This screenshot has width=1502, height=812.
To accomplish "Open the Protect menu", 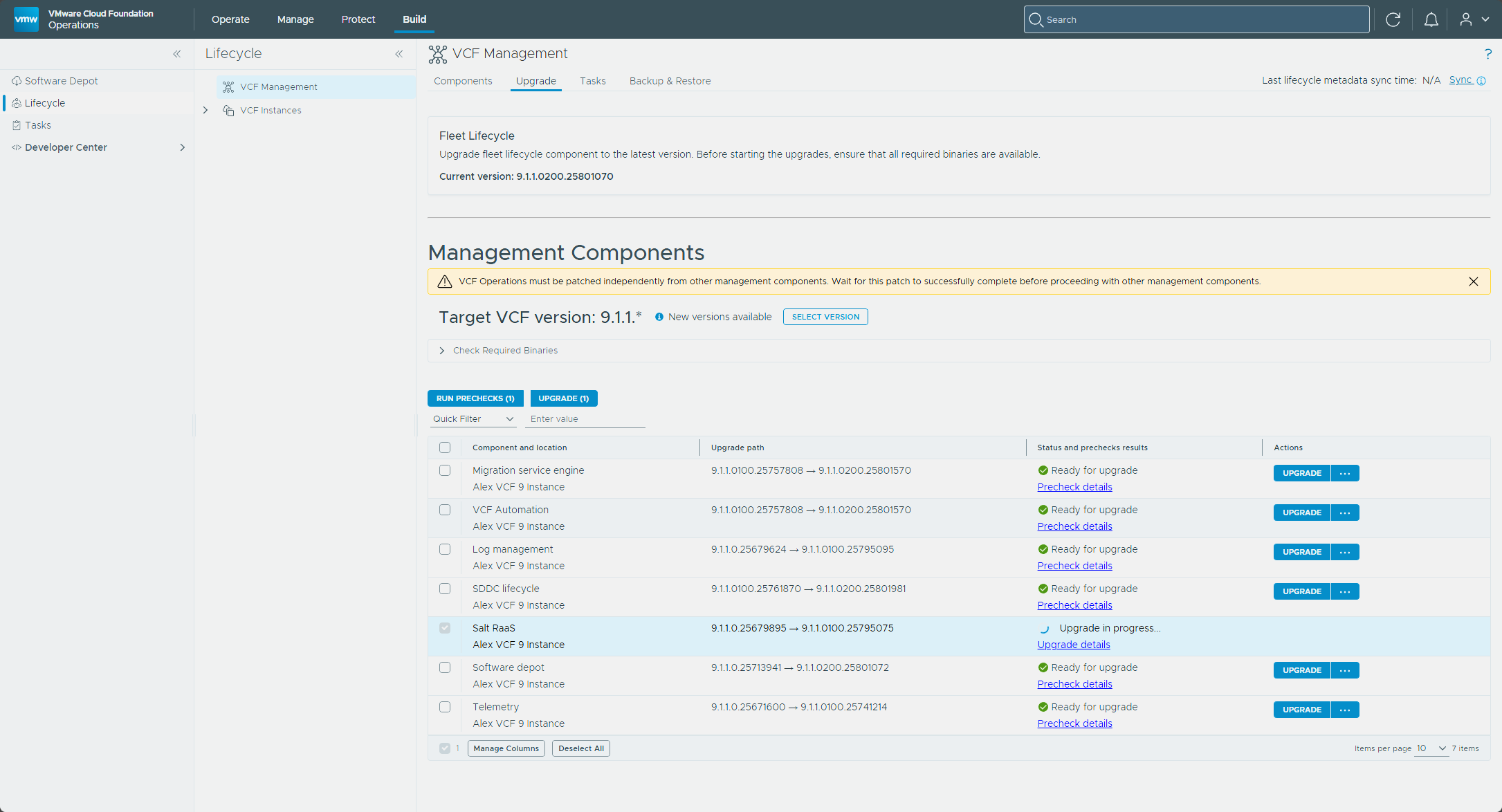I will [x=358, y=19].
